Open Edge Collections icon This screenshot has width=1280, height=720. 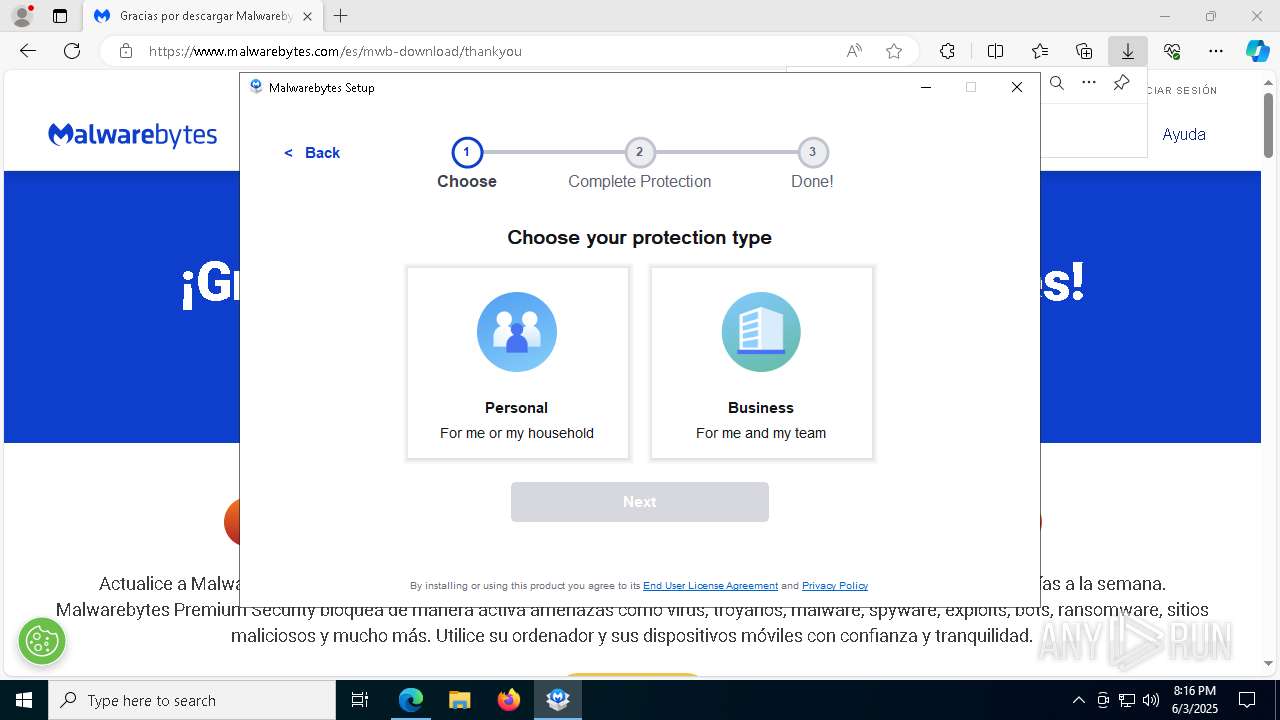pyautogui.click(x=1084, y=51)
